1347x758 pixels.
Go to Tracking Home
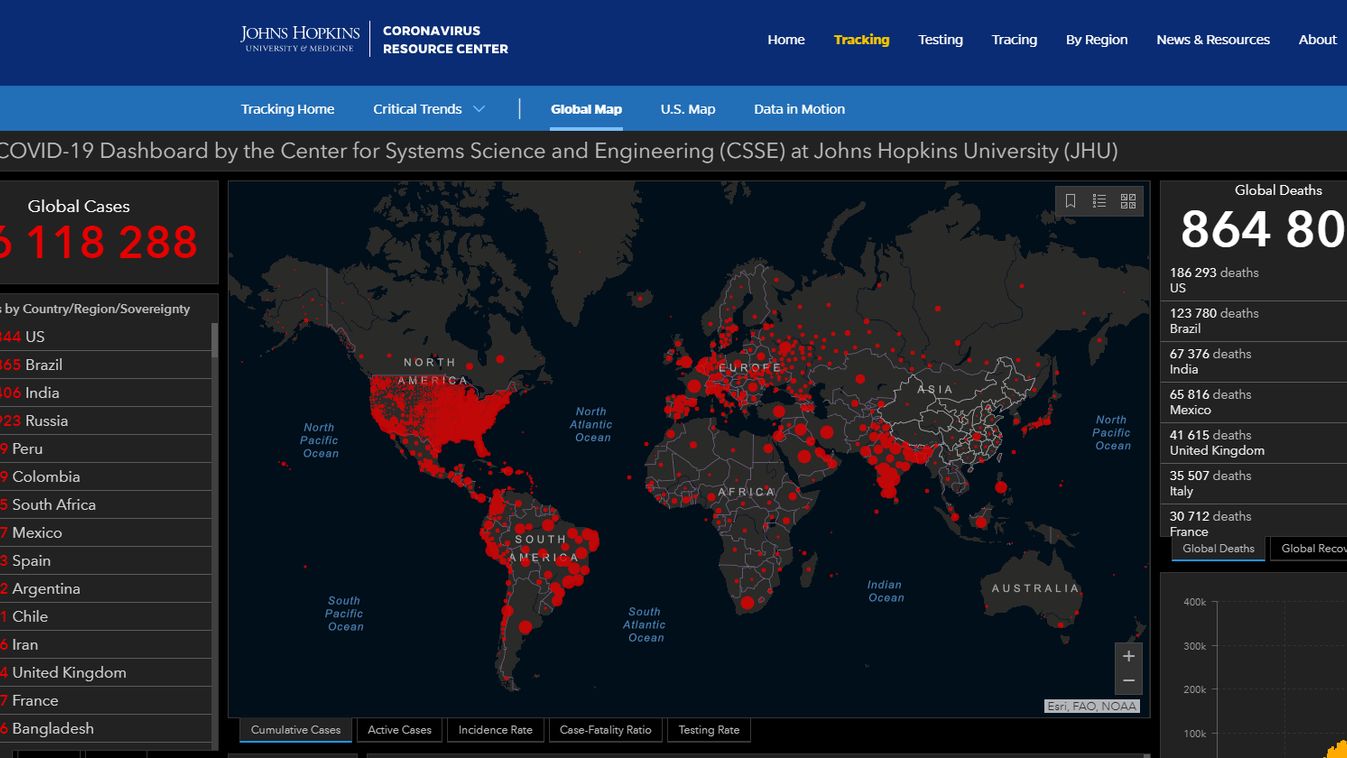(x=288, y=109)
